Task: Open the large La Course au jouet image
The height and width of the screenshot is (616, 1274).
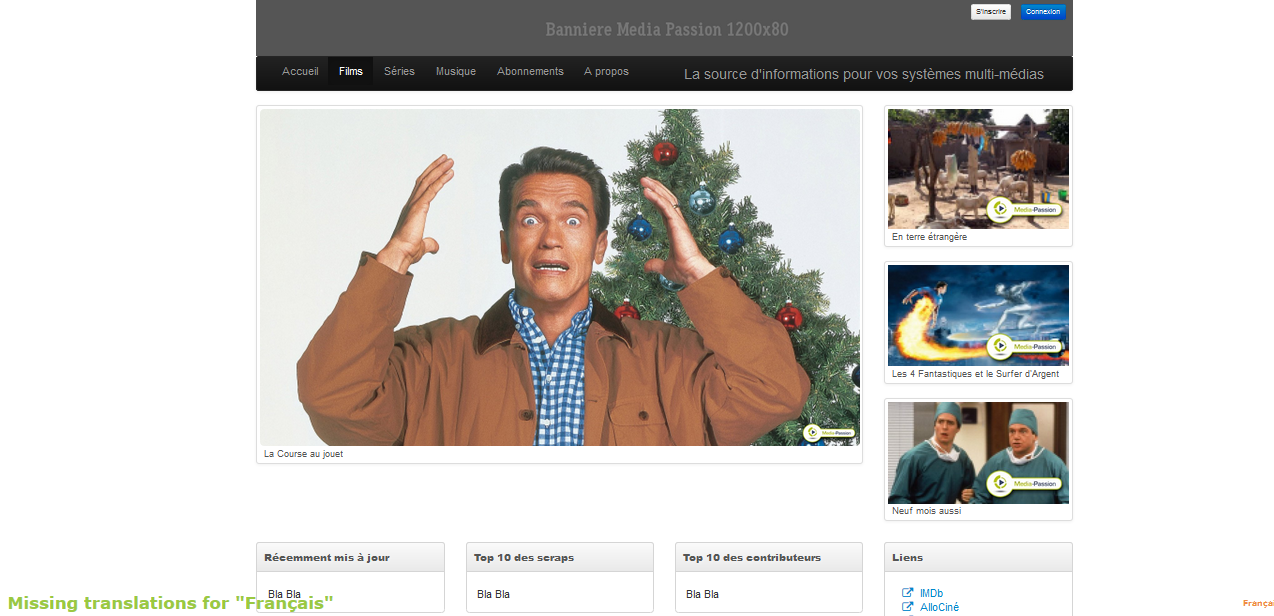Action: 560,277
